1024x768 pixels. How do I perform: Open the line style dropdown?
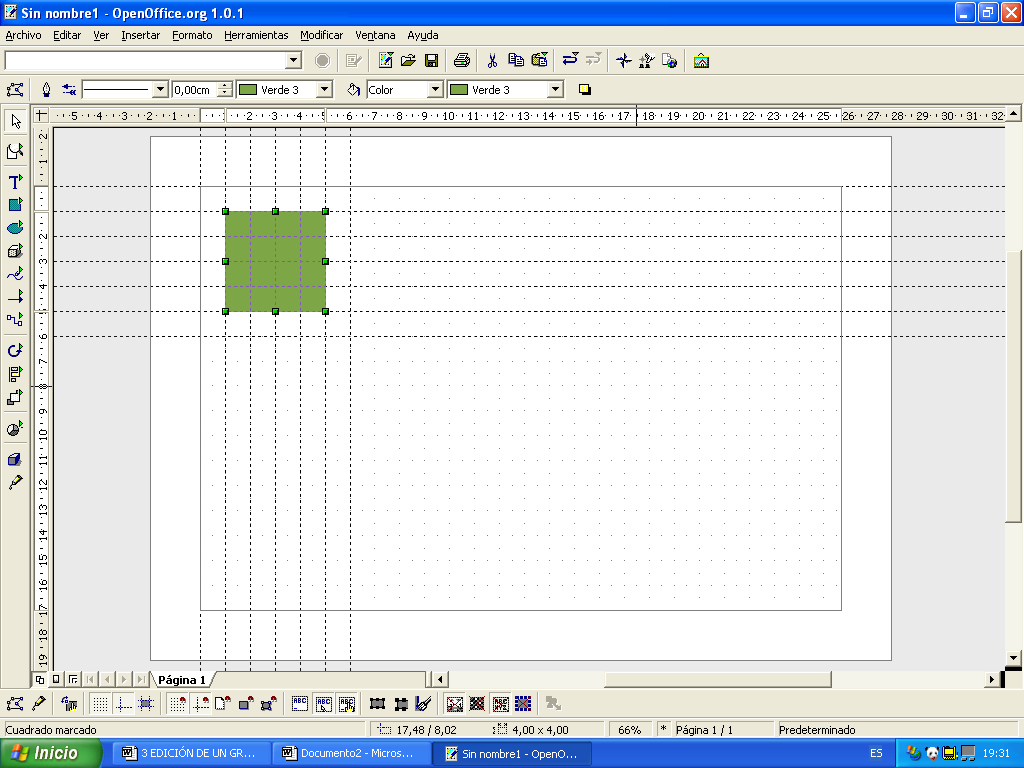pos(160,90)
